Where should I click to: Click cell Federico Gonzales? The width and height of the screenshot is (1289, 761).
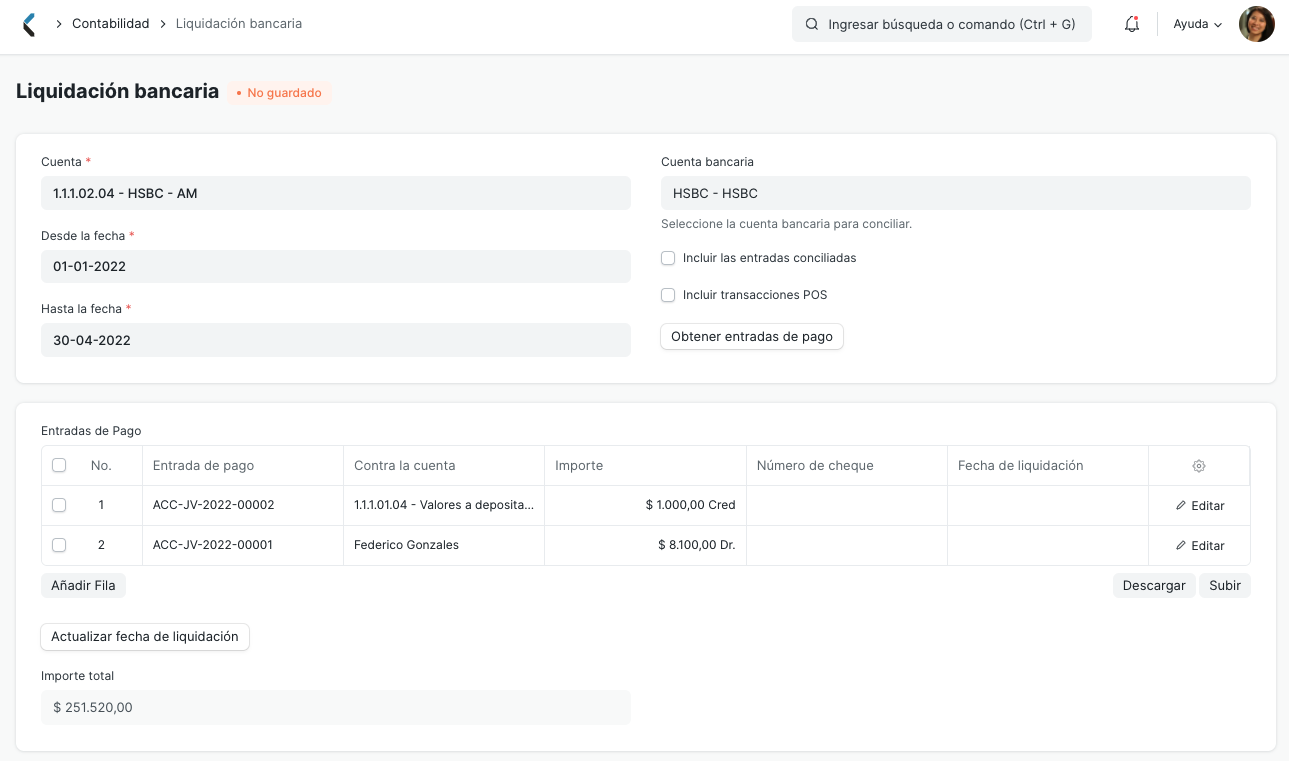444,546
